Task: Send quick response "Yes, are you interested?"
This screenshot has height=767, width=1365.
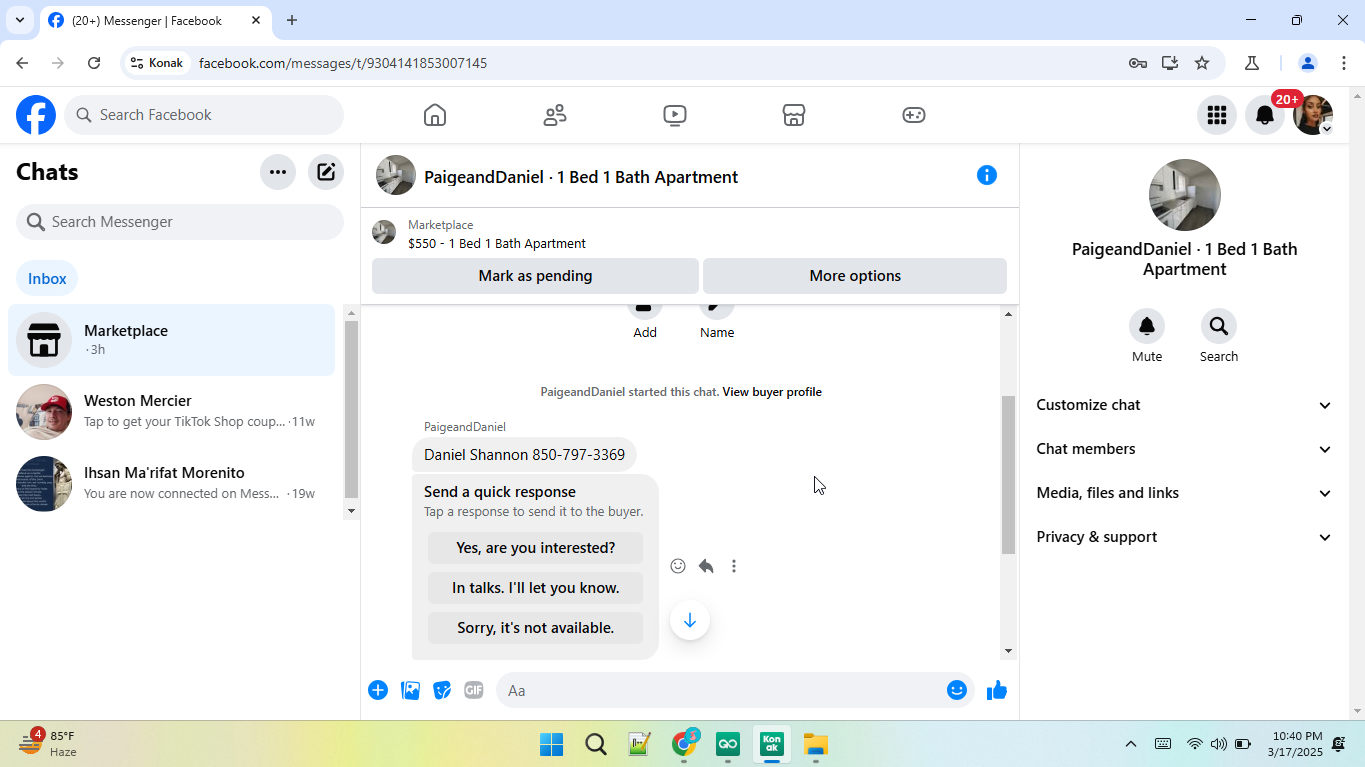Action: coord(536,548)
